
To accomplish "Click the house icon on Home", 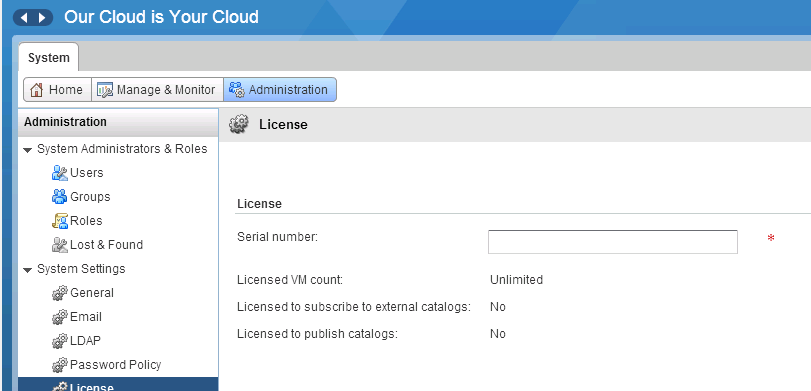I will click(36, 90).
